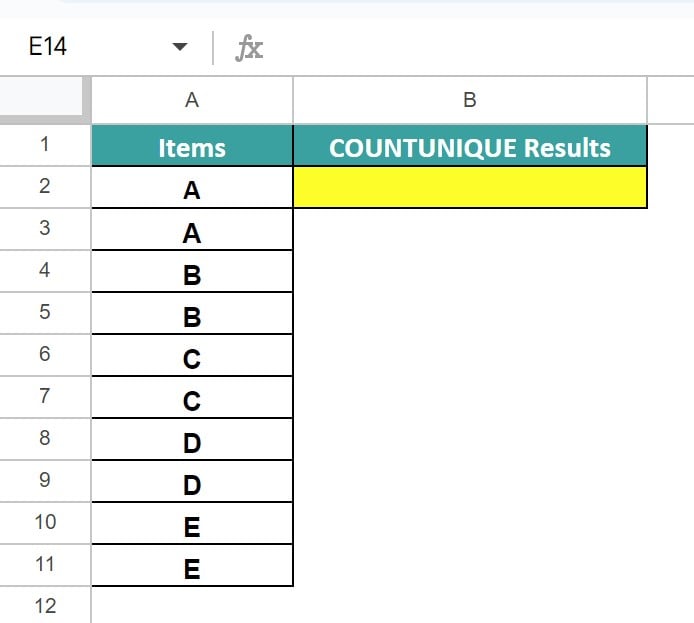Select row 11 header

[45, 565]
